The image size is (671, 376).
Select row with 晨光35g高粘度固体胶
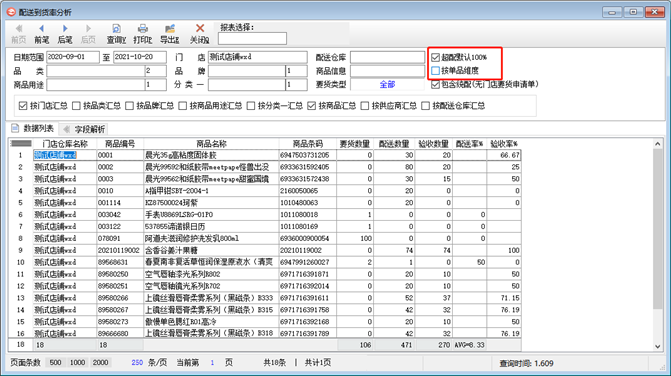pos(264,155)
